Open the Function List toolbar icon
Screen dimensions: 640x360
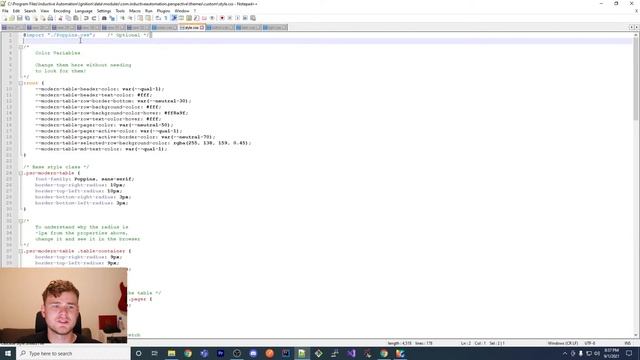click(197, 18)
